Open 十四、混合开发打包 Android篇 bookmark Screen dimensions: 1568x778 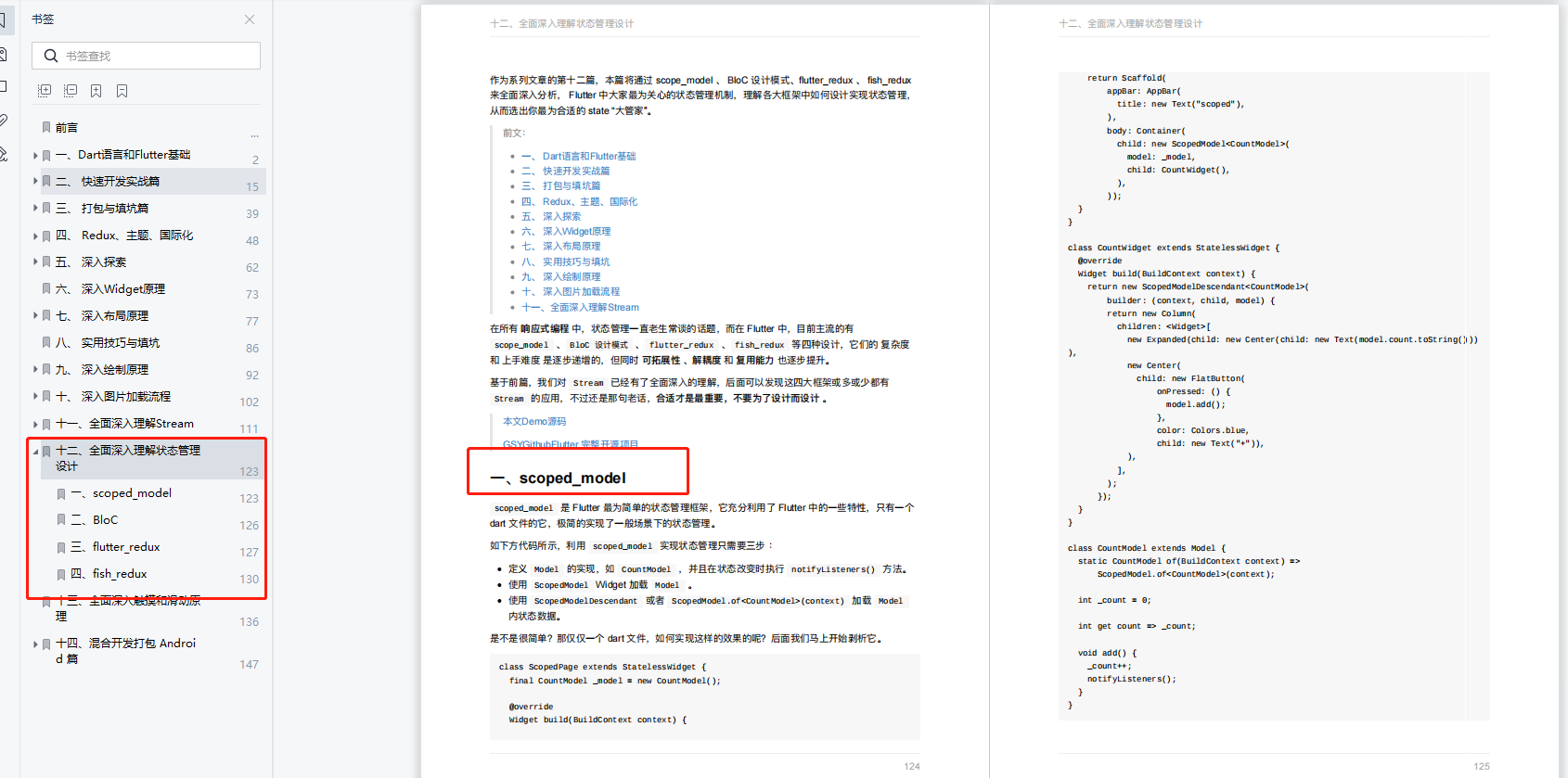126,651
